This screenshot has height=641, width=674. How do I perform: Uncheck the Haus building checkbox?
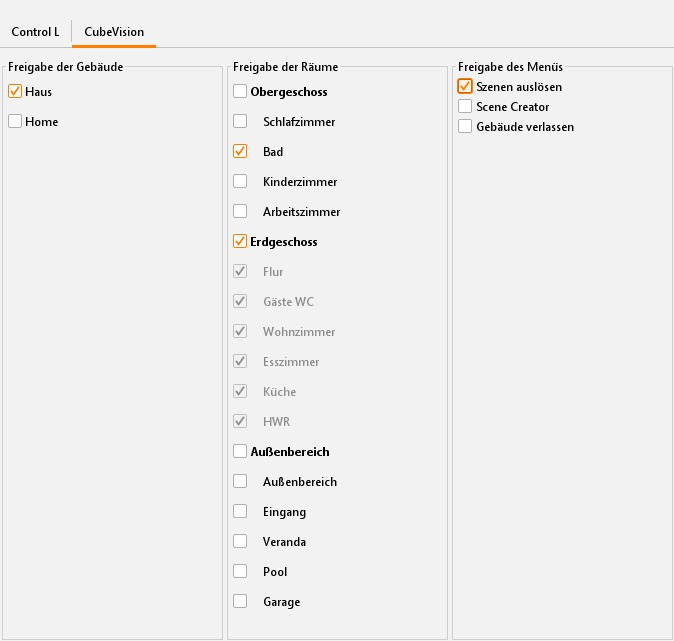[15, 92]
